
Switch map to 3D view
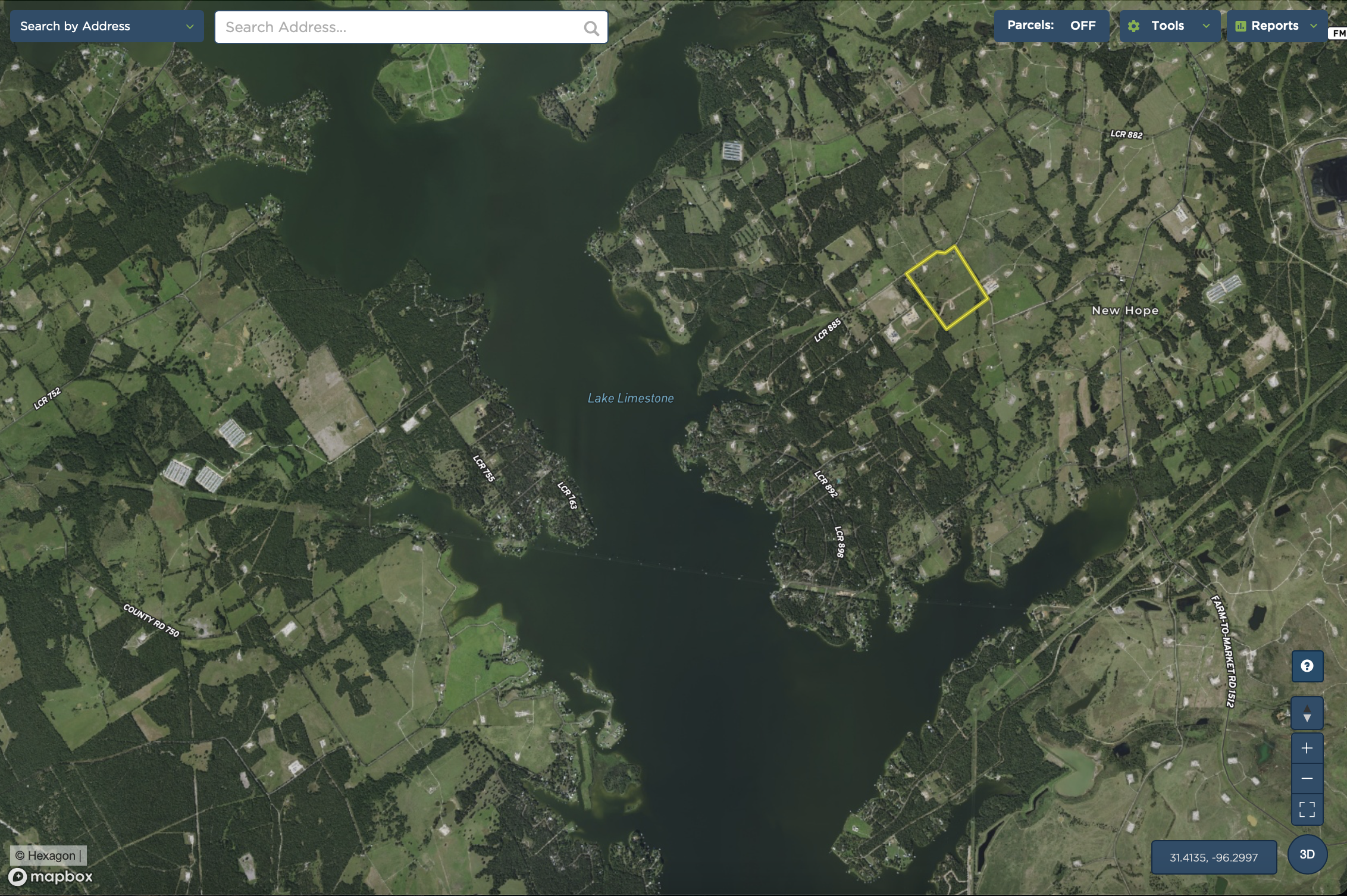coord(1307,854)
